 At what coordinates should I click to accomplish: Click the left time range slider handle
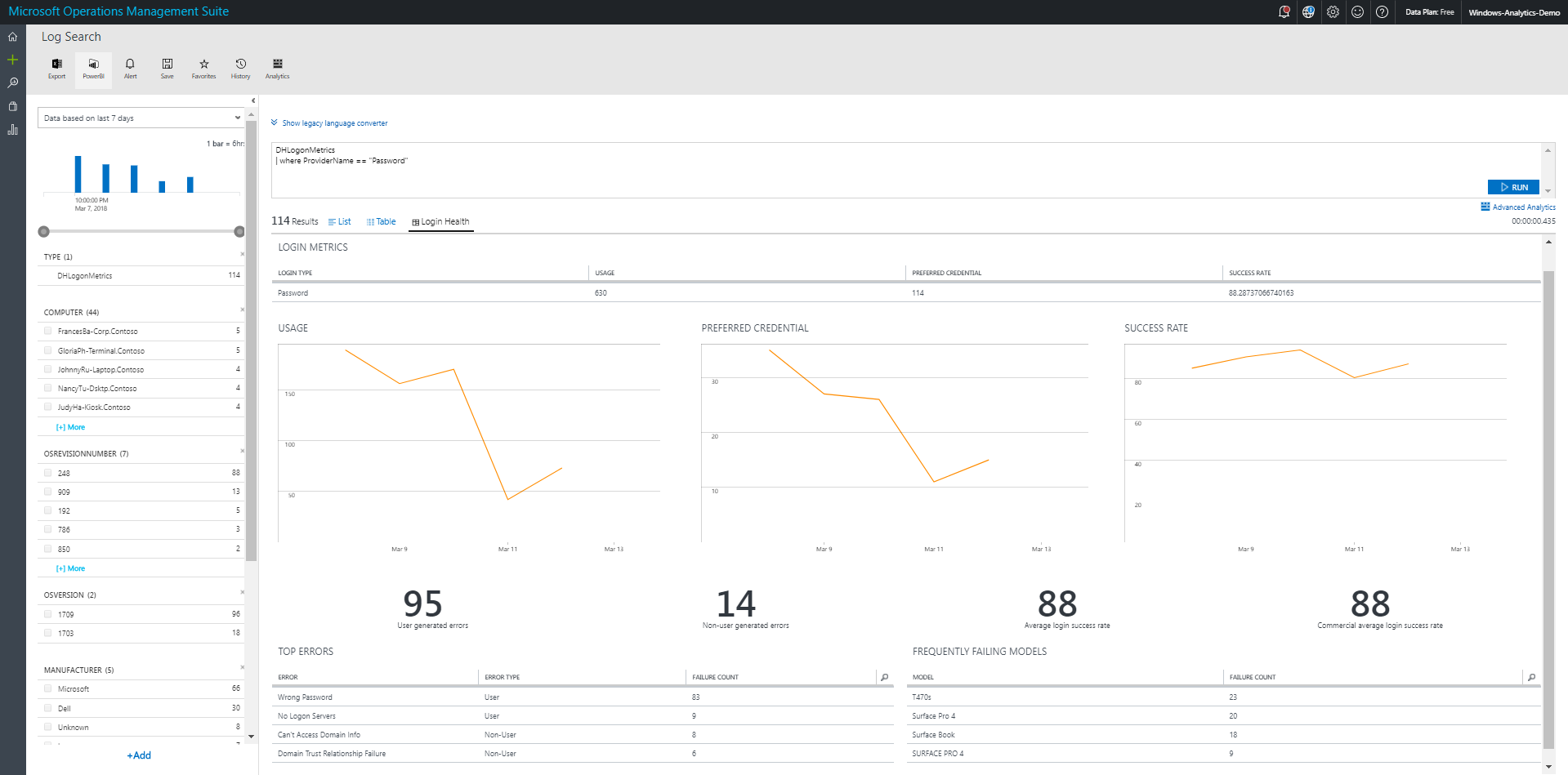pyautogui.click(x=44, y=232)
